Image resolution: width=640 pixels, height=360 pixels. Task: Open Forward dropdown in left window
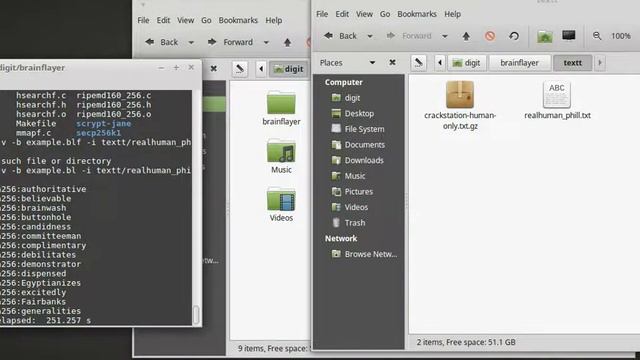[x=266, y=42]
